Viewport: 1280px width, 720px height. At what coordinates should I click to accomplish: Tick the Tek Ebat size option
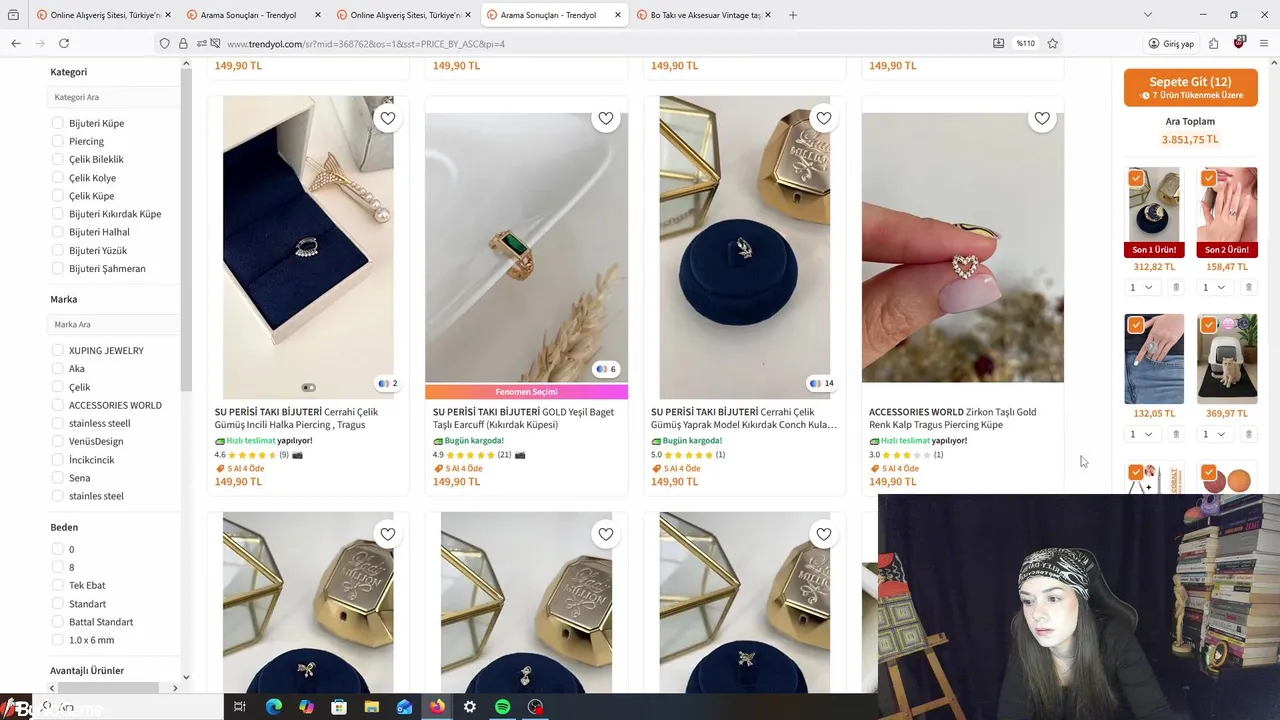tap(58, 585)
